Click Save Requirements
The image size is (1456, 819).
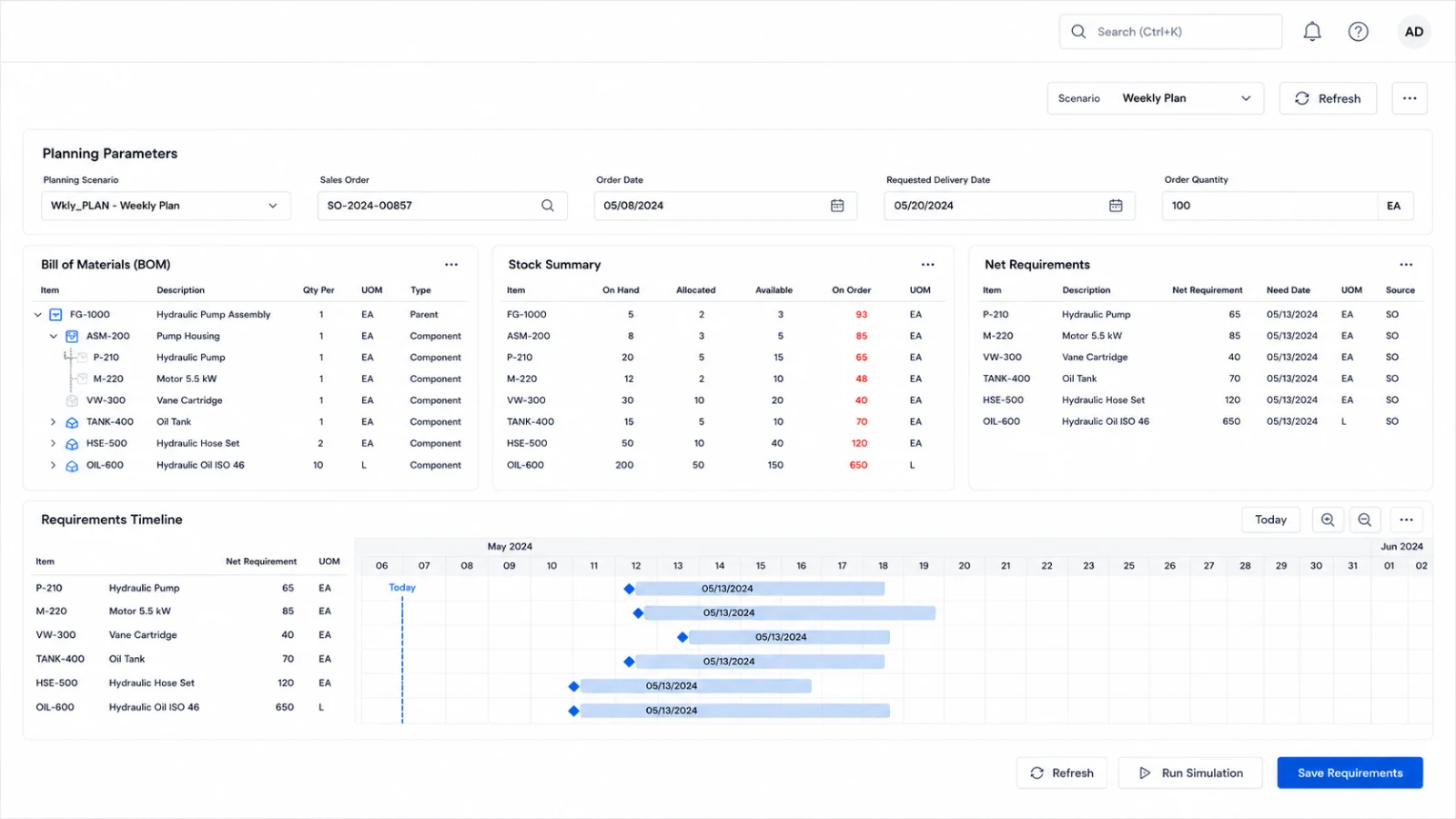point(1350,773)
